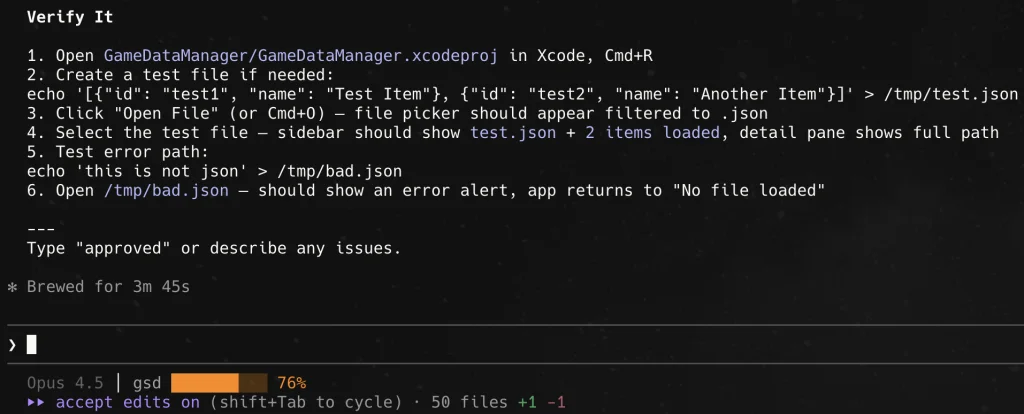Click the asterisk icon before Brewed

(x=12, y=287)
